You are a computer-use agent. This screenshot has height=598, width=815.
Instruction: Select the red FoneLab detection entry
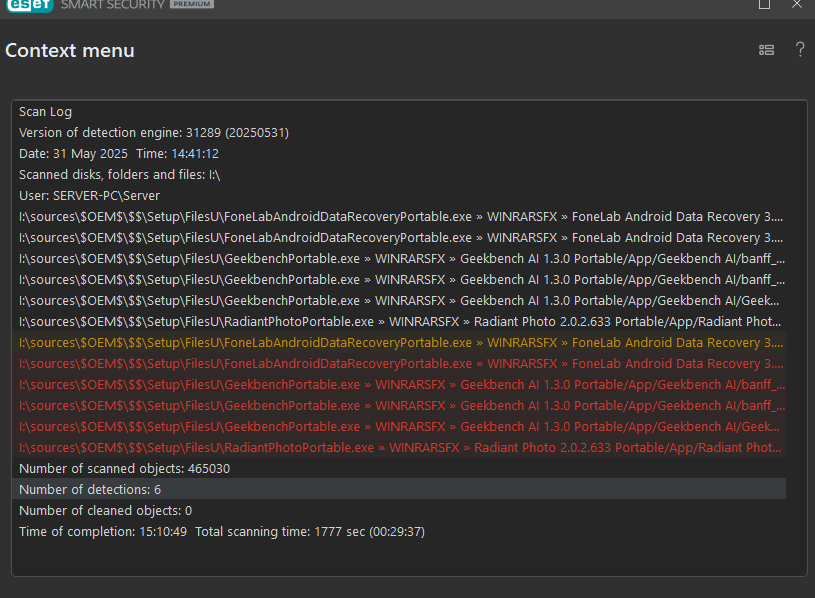(x=399, y=364)
